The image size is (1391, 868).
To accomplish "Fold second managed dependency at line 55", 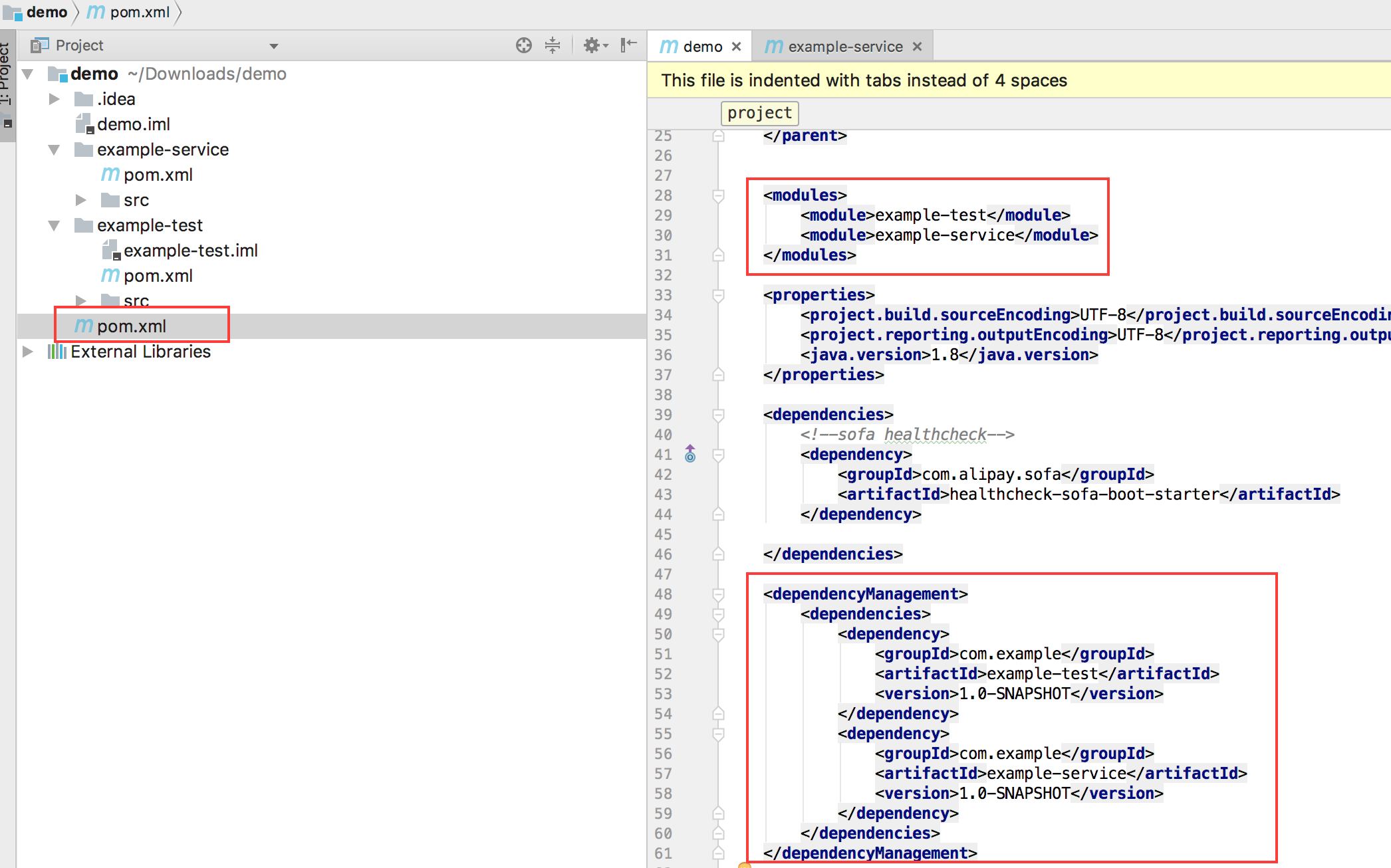I will tap(718, 734).
